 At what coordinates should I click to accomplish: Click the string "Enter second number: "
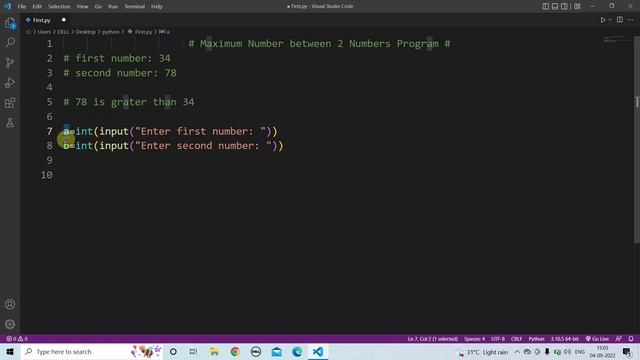(x=203, y=146)
